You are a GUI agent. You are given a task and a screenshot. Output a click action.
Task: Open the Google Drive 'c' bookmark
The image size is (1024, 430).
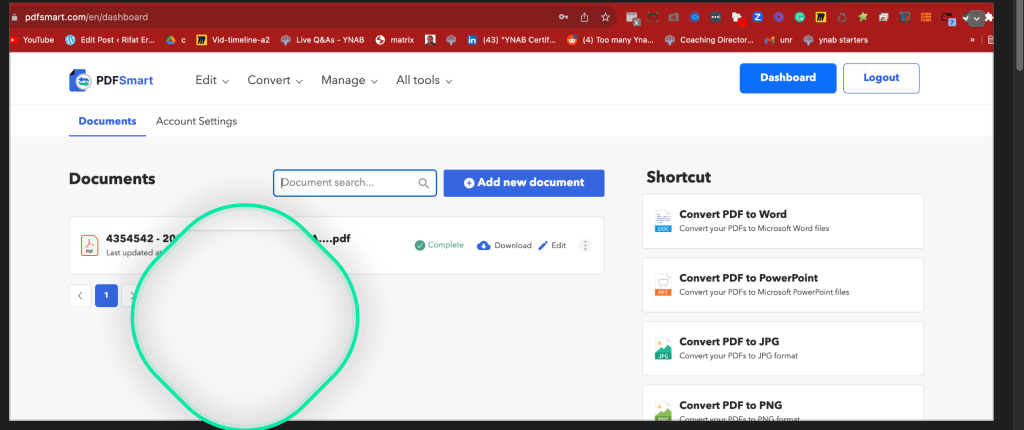(176, 40)
